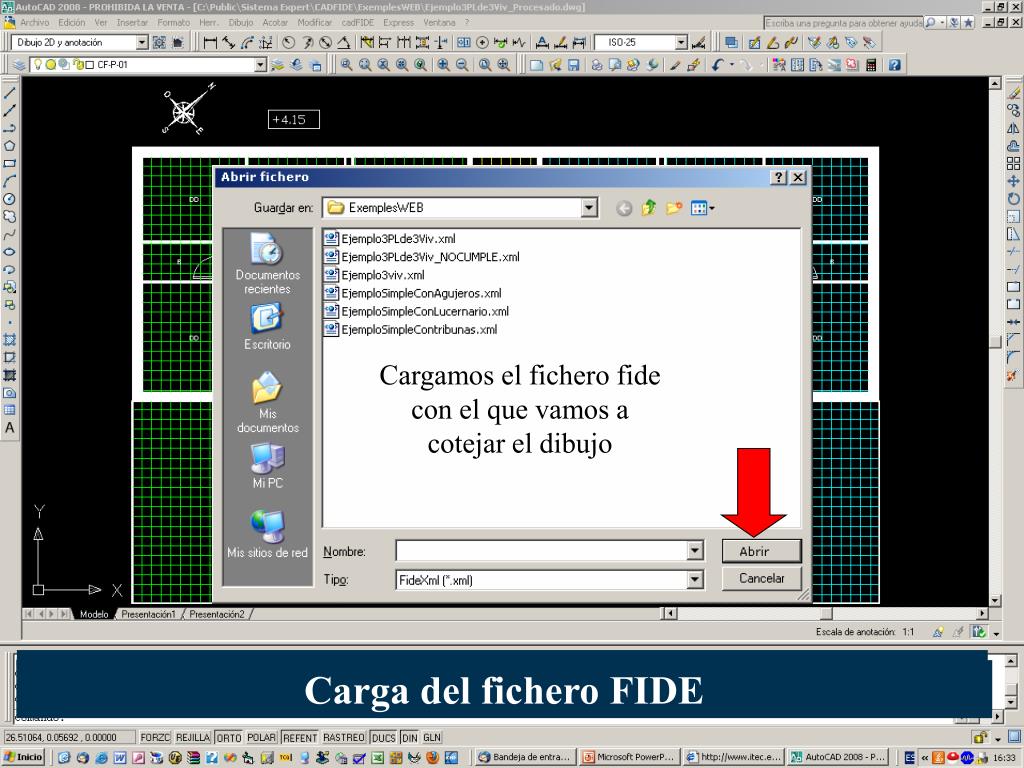
Task: Click the dialog Back navigation icon
Action: (x=624, y=208)
